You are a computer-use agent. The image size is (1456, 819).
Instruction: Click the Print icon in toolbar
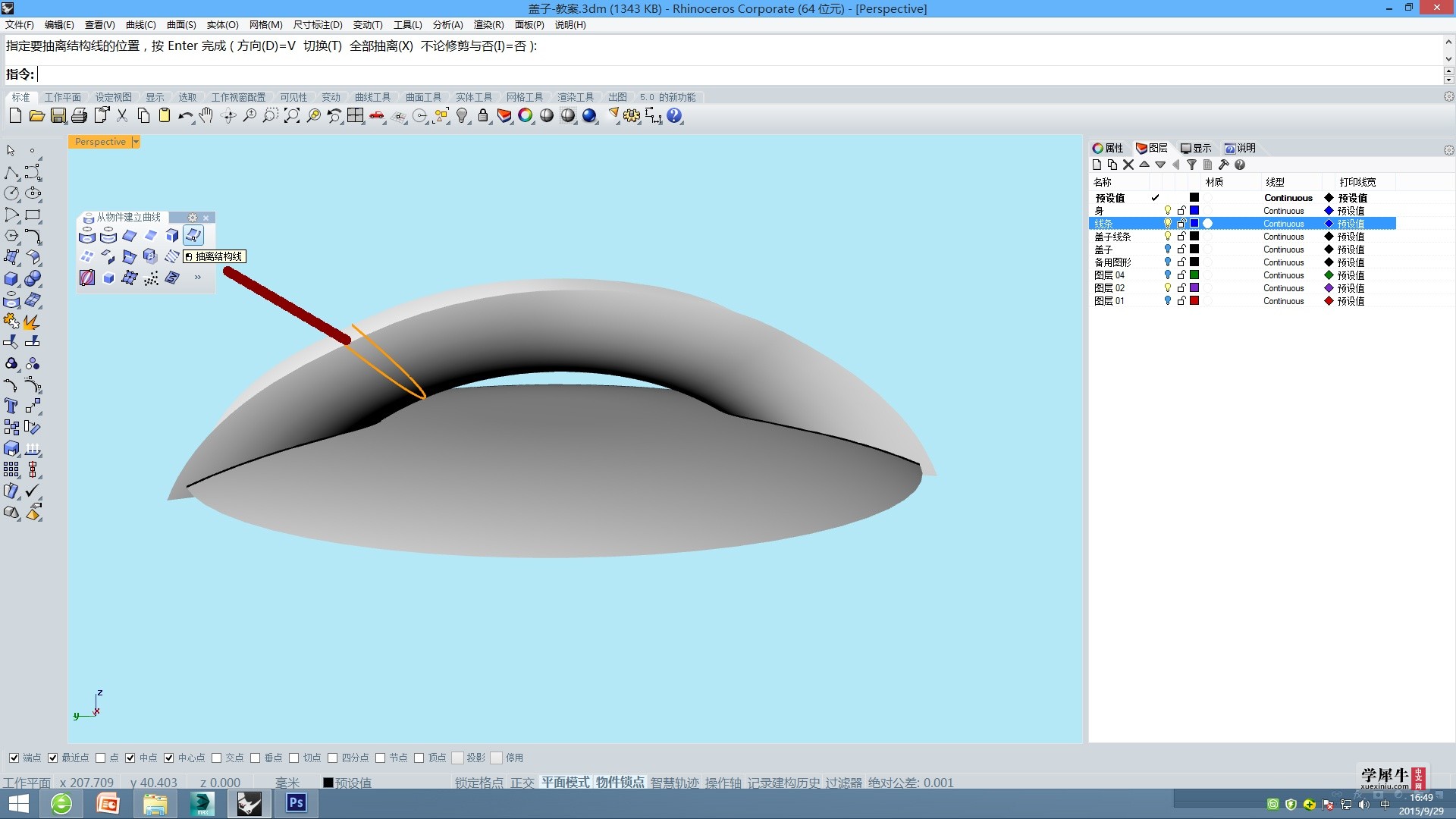pyautogui.click(x=79, y=115)
